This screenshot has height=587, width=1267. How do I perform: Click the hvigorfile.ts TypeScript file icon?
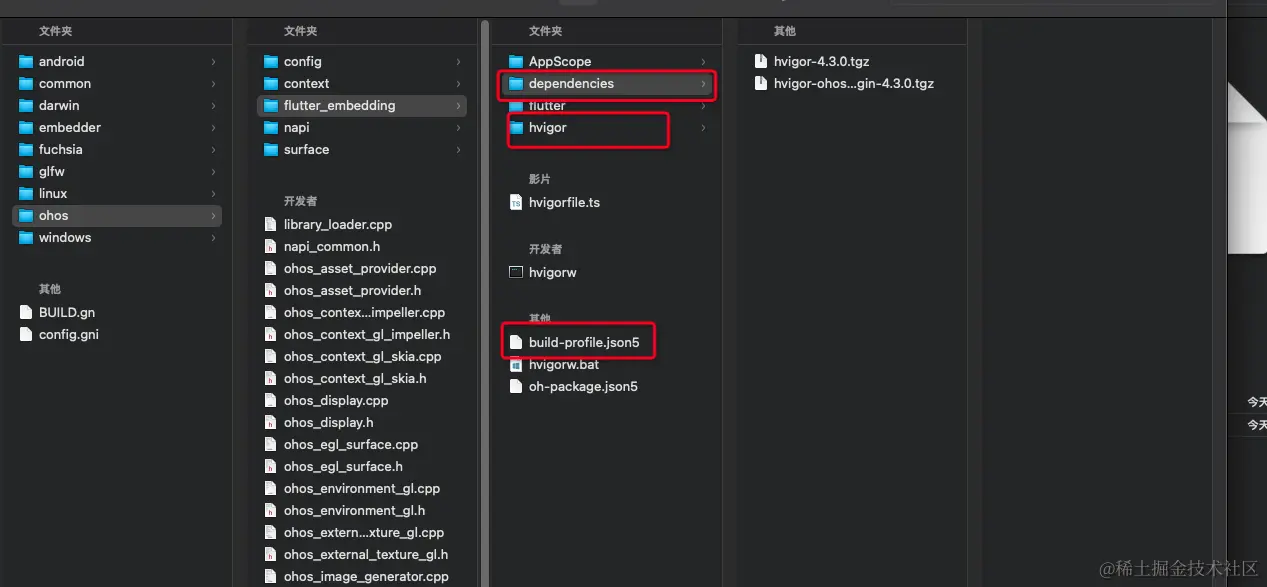(516, 202)
